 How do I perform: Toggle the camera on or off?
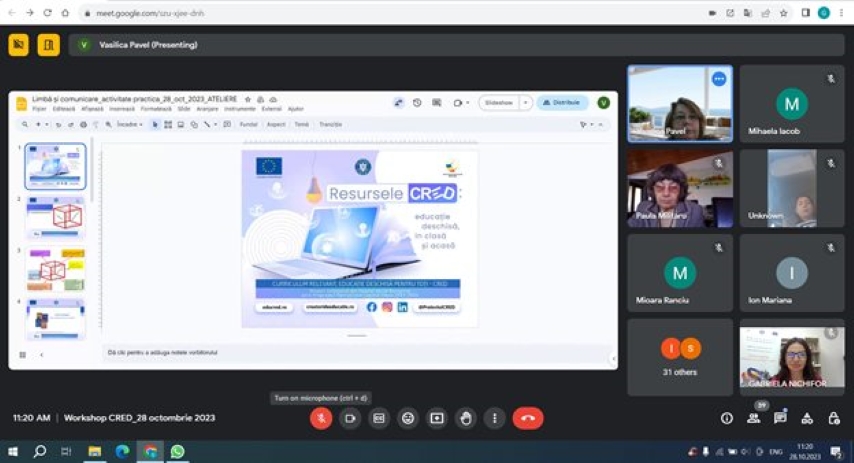[350, 418]
